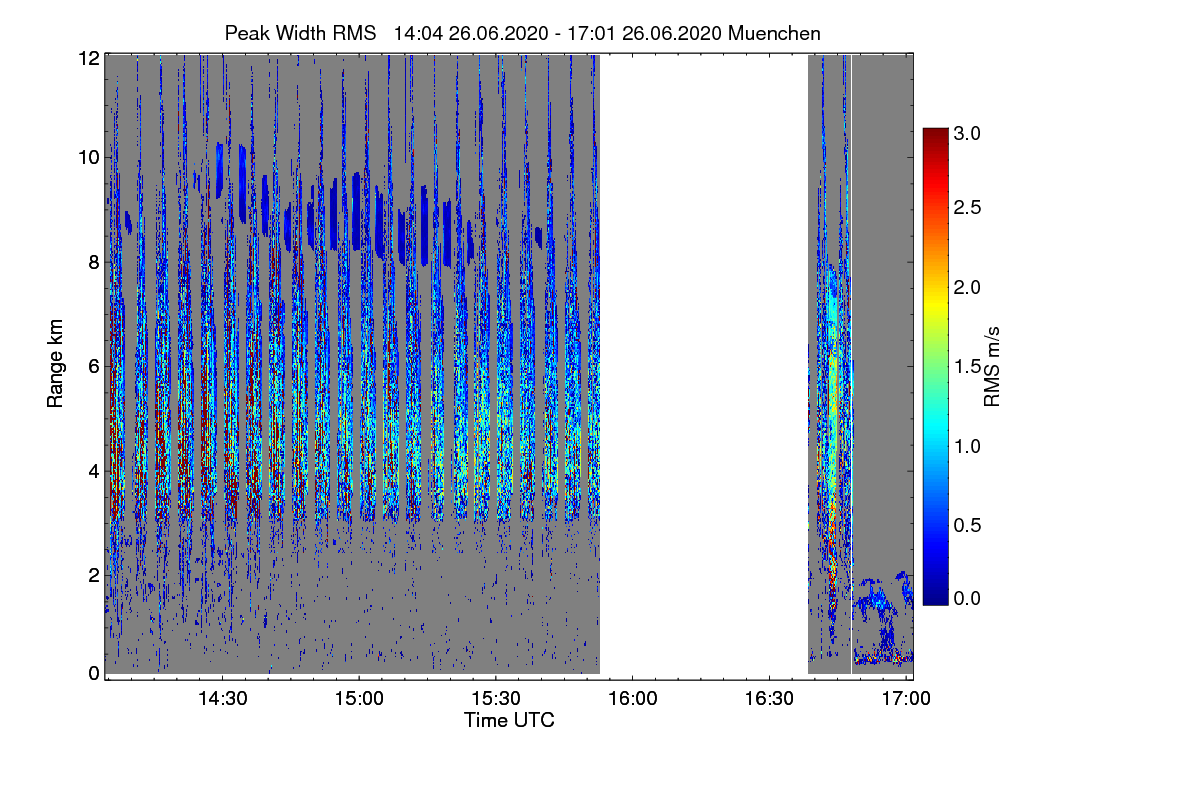
Task: Click the 'Muenchen' location in title
Action: [775, 33]
